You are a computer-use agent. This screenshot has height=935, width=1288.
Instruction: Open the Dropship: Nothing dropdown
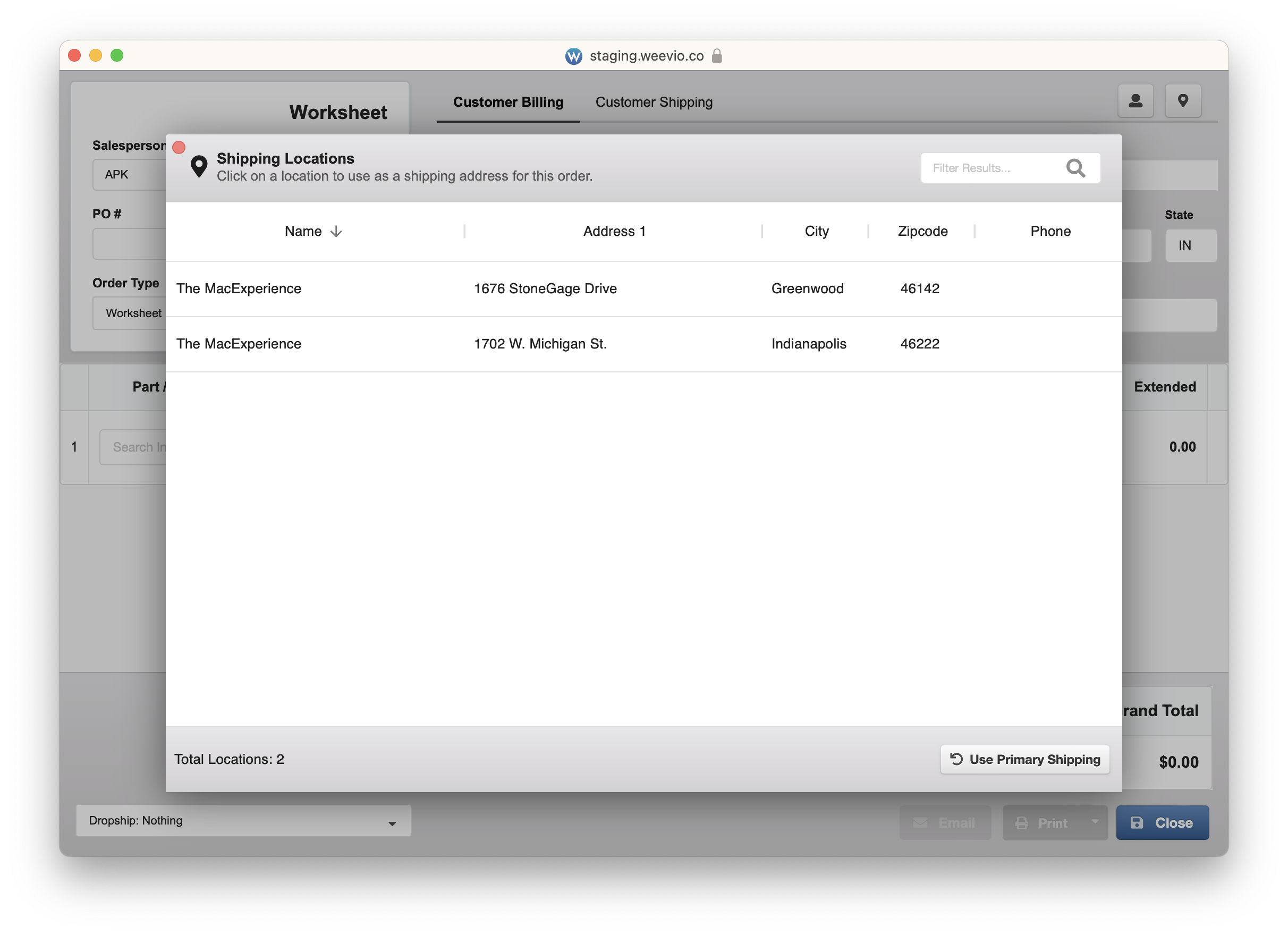(x=243, y=820)
